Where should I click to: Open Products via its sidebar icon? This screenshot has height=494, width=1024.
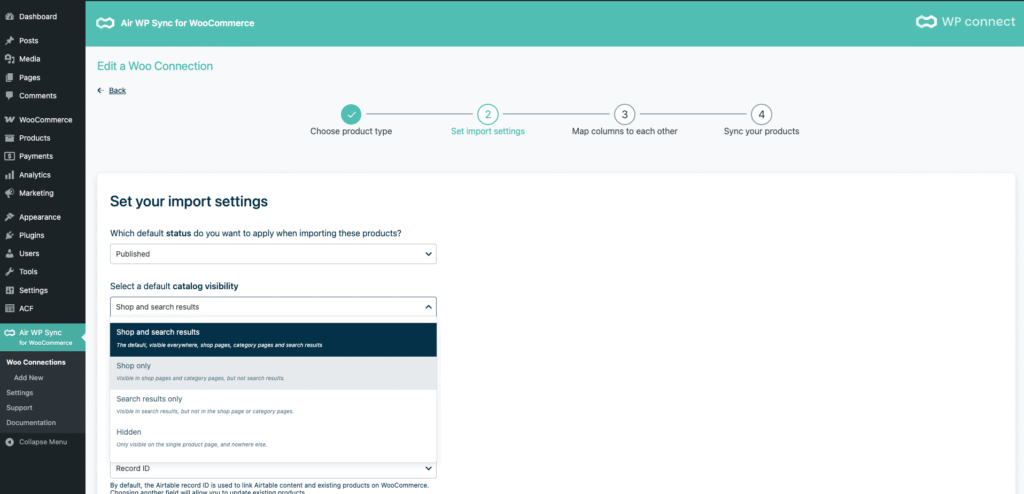9,138
